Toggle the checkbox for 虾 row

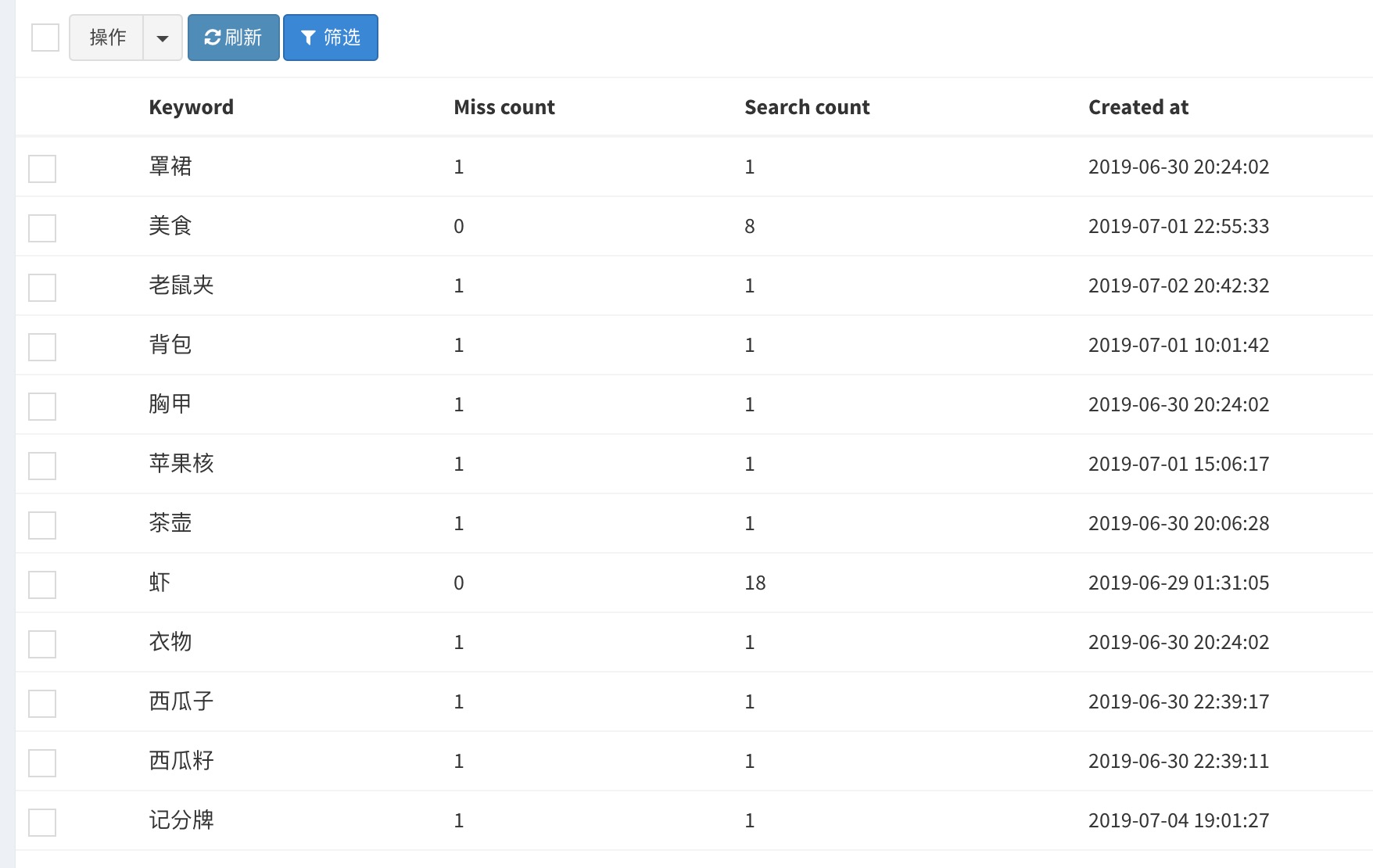(42, 585)
